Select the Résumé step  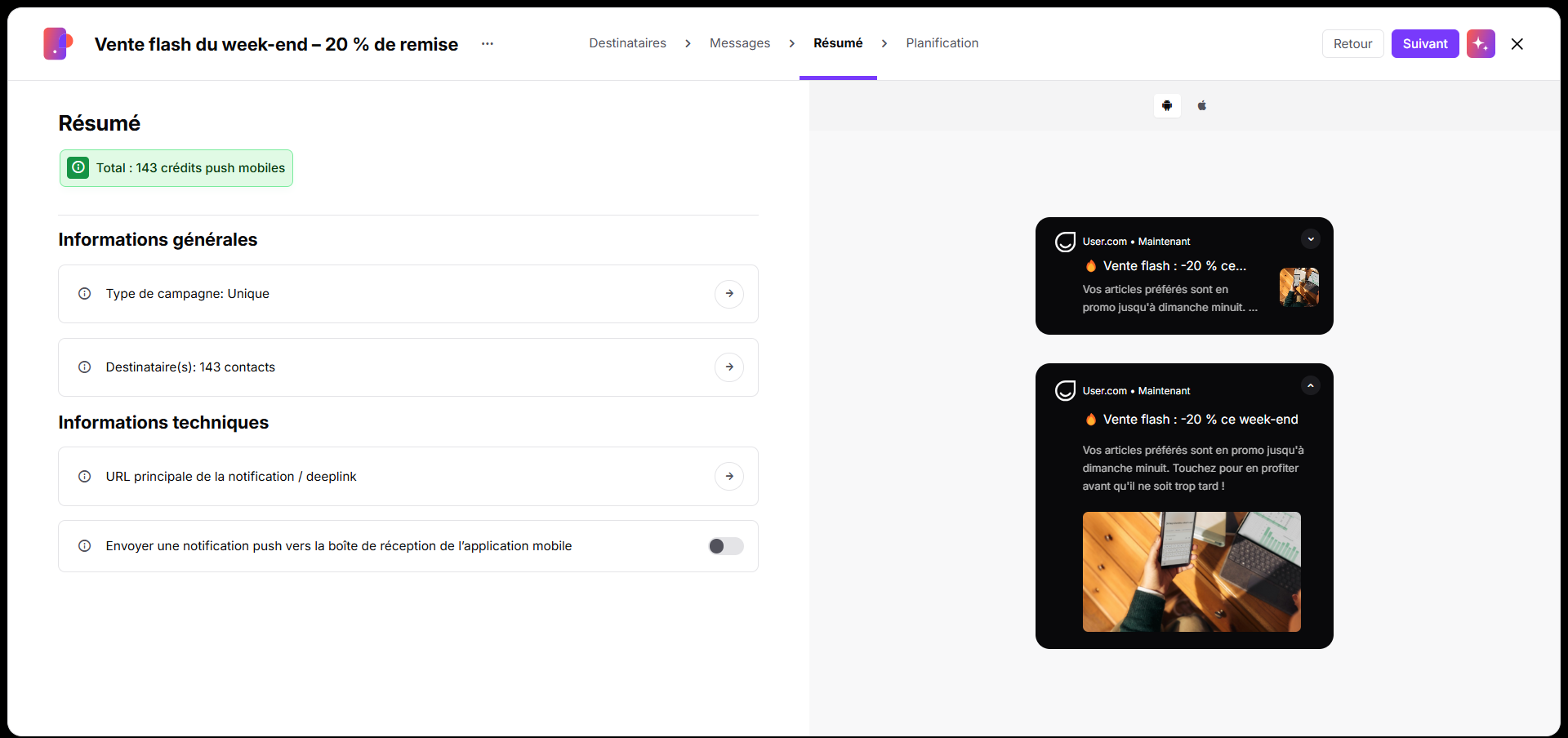point(838,43)
